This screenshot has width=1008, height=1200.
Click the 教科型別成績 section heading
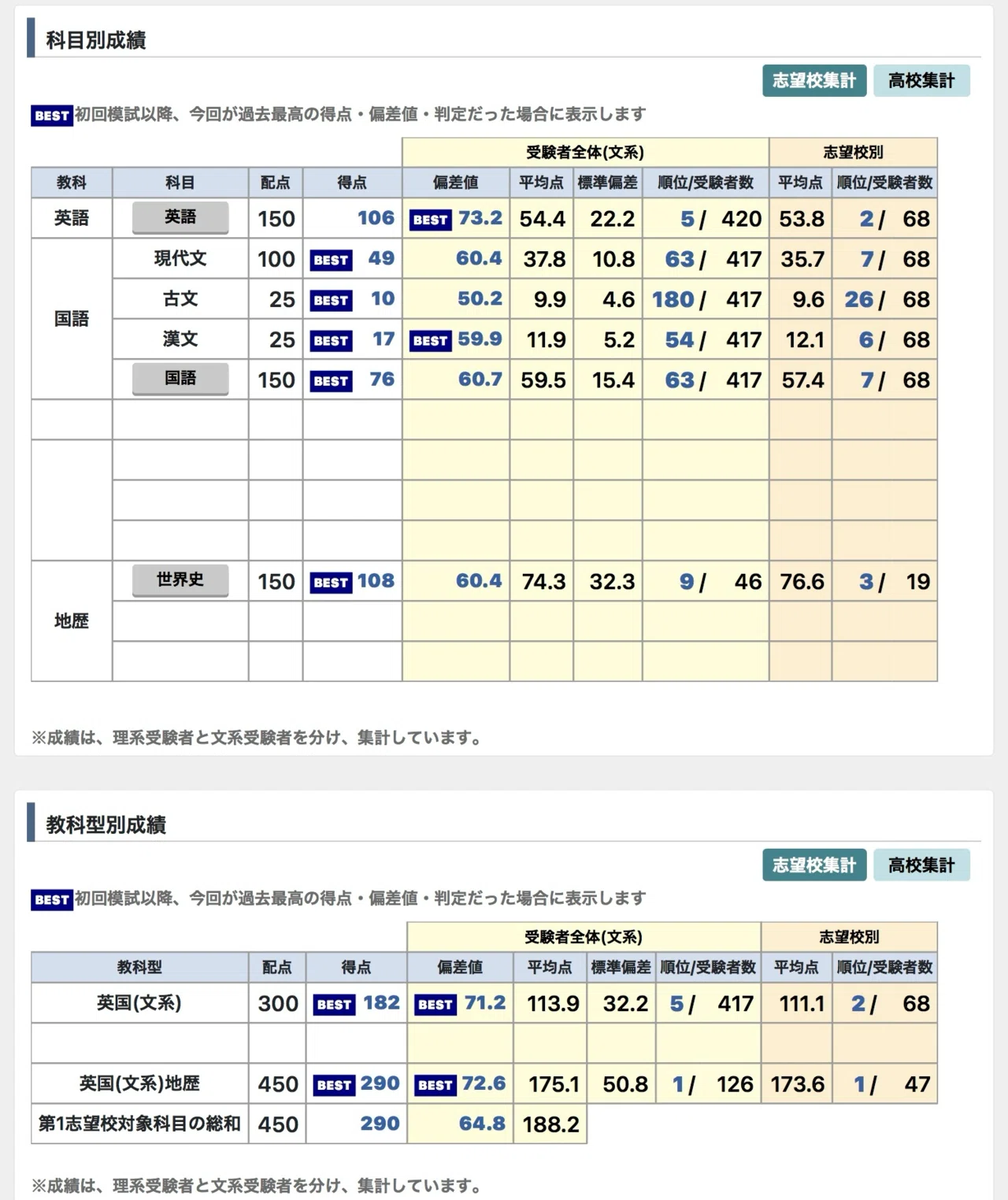106,824
